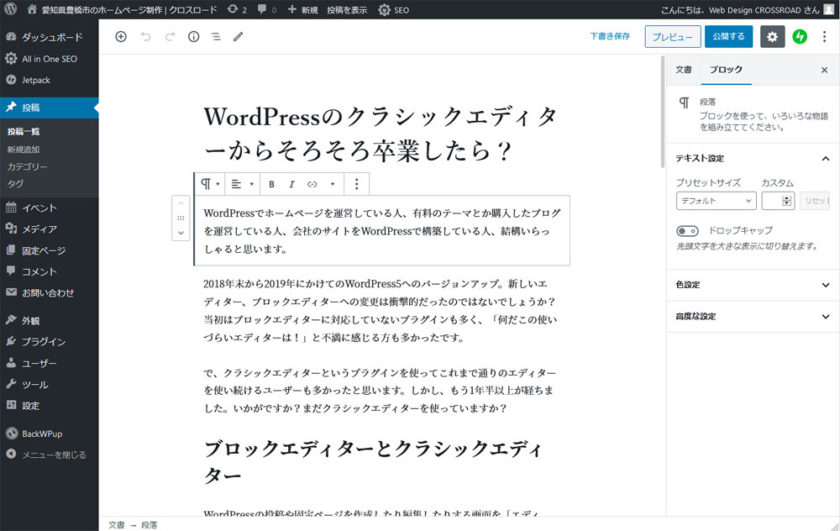Open Jetpack in the sidebar
Viewport: 840px width, 531px height.
click(x=49, y=80)
